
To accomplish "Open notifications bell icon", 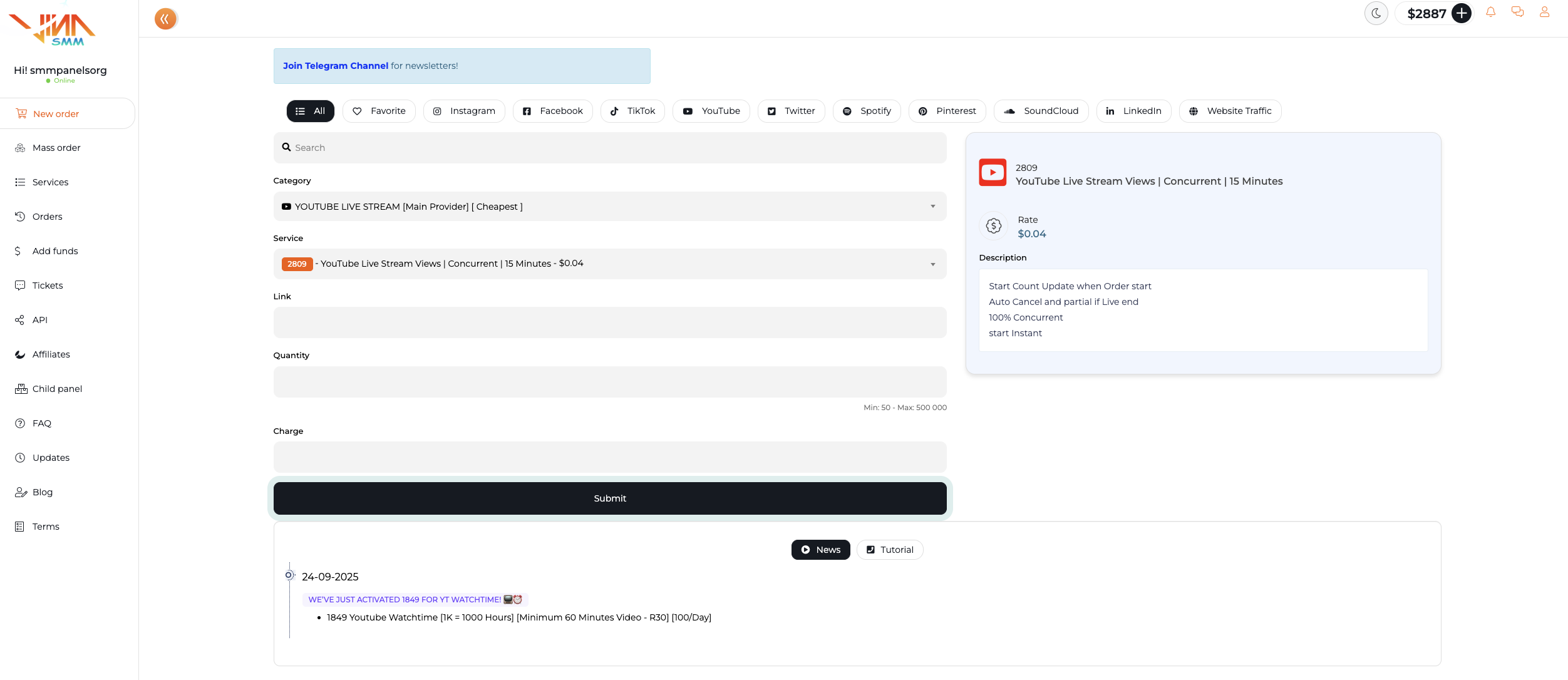I will (1490, 12).
